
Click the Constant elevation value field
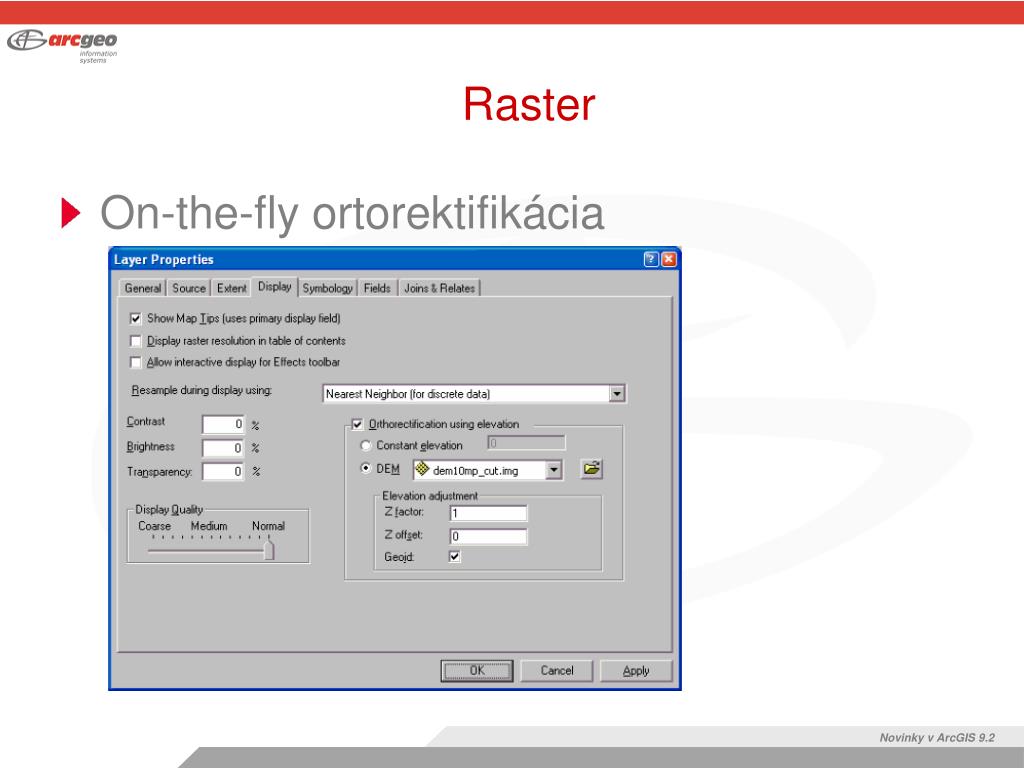526,443
